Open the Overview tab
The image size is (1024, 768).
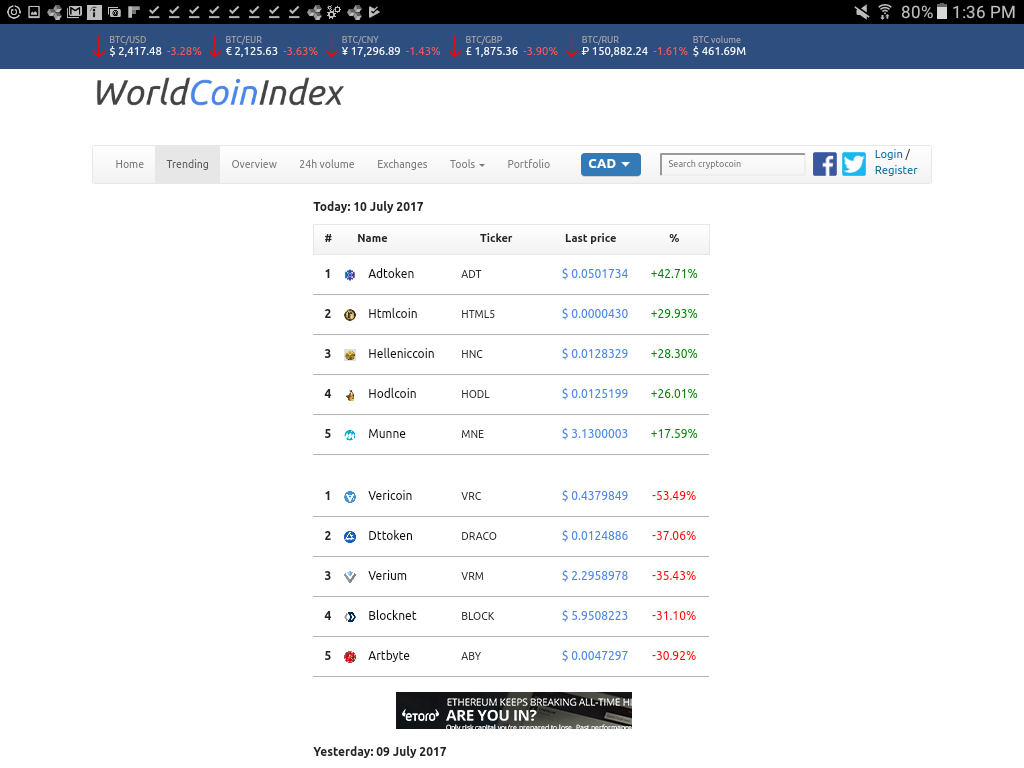[x=254, y=165]
